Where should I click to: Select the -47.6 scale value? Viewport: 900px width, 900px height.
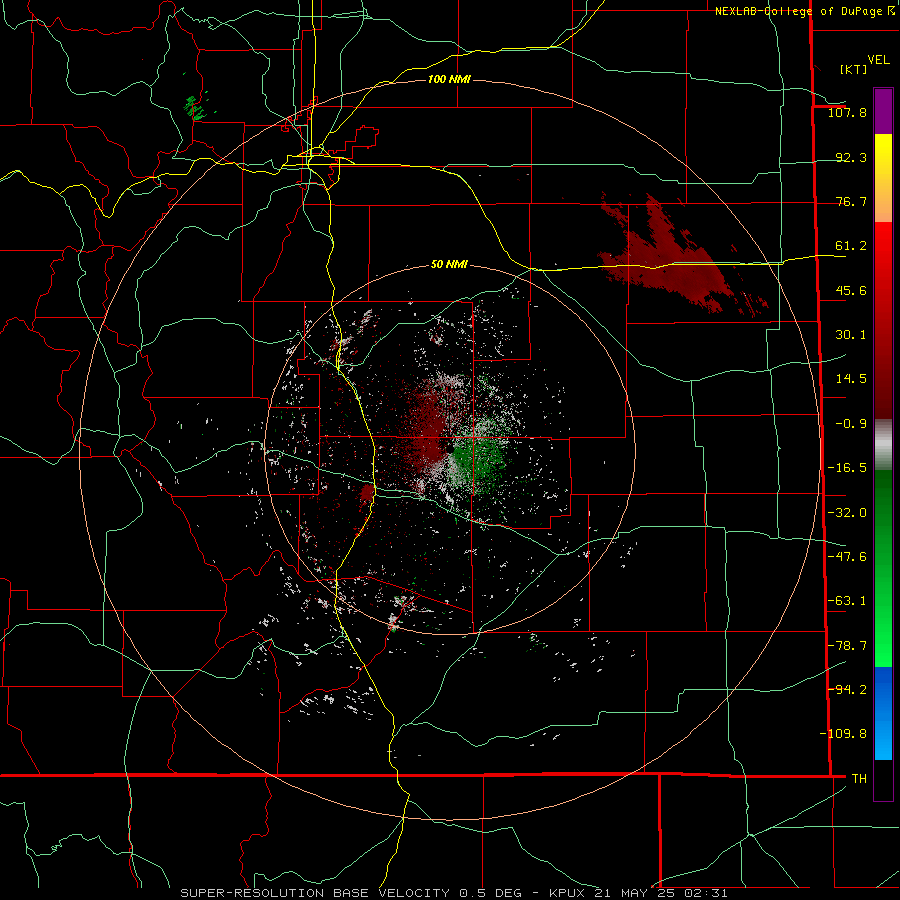point(847,557)
